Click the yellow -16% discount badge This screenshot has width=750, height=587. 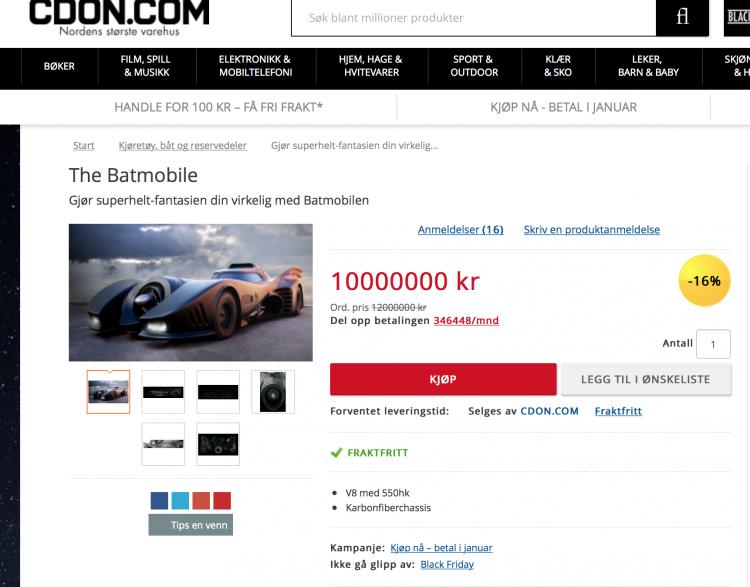pos(704,280)
